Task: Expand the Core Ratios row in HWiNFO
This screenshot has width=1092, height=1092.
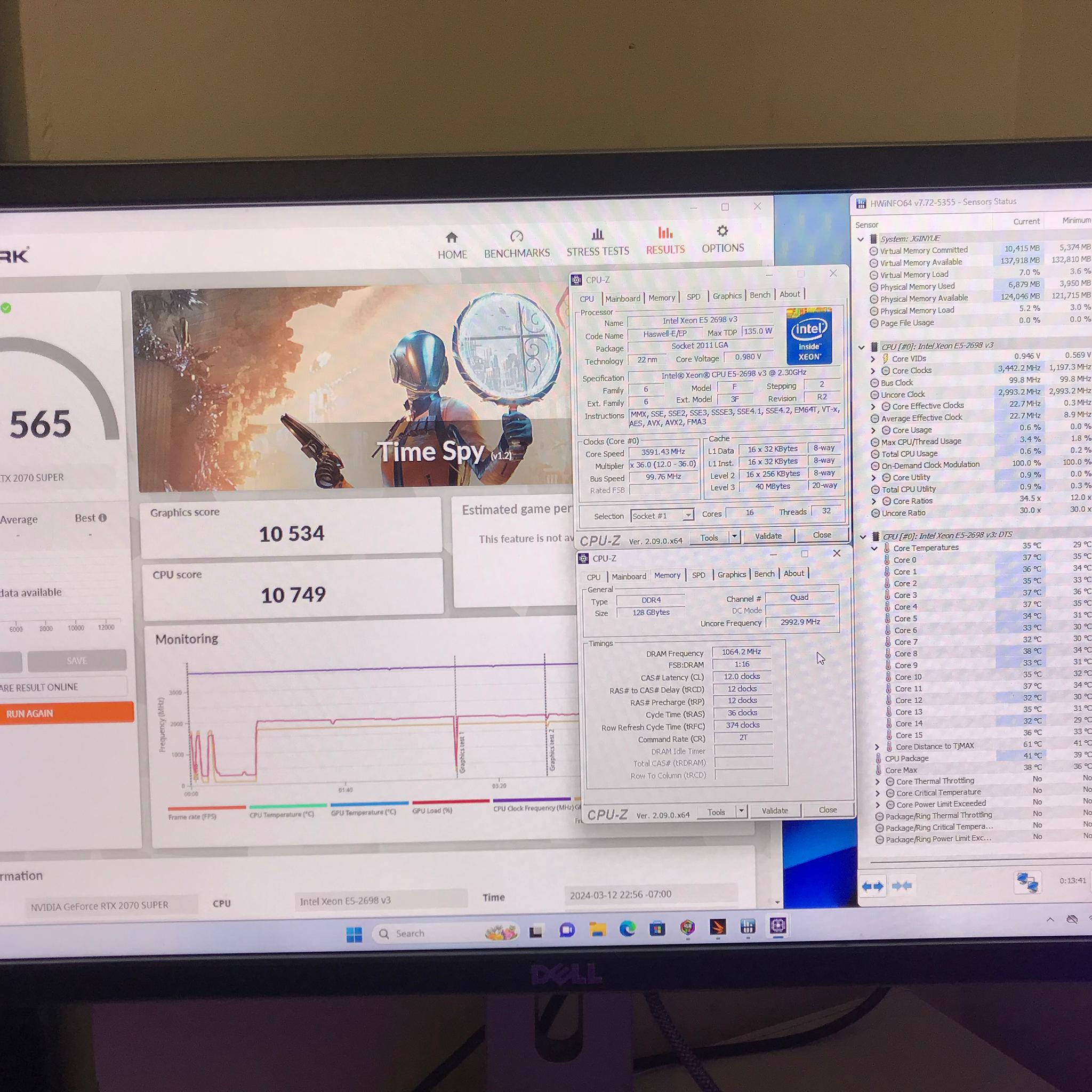Action: tap(874, 501)
